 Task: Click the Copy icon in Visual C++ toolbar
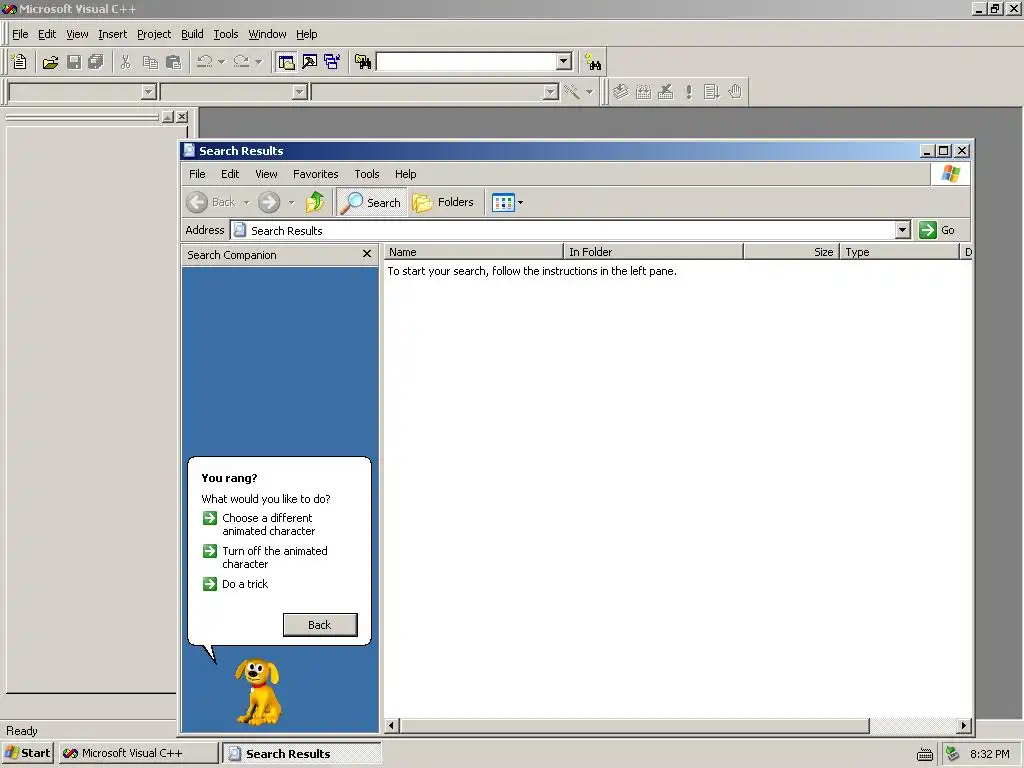tap(150, 62)
